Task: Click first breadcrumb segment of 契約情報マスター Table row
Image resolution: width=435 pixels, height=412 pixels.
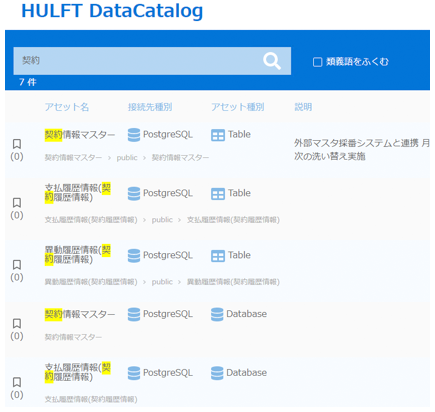Action: [73, 158]
